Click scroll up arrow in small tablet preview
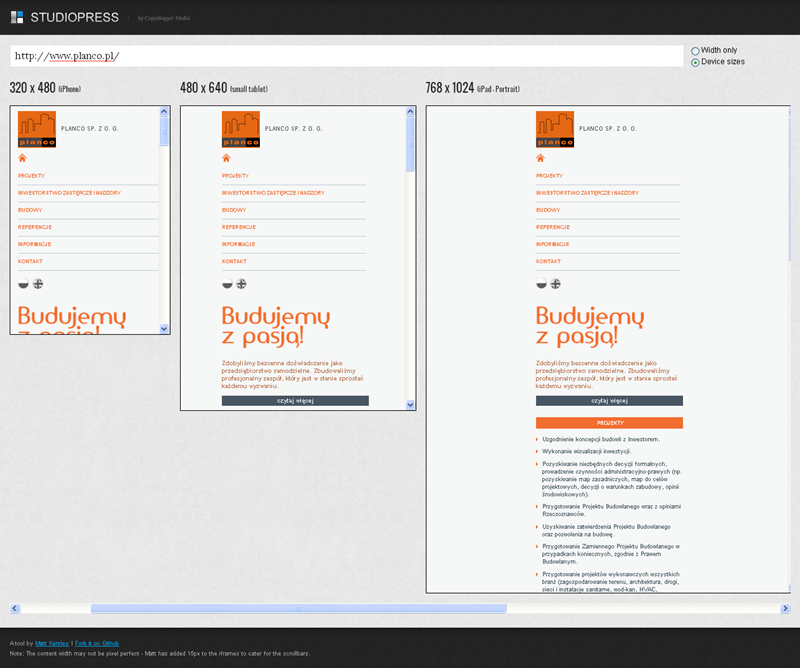 pos(410,111)
